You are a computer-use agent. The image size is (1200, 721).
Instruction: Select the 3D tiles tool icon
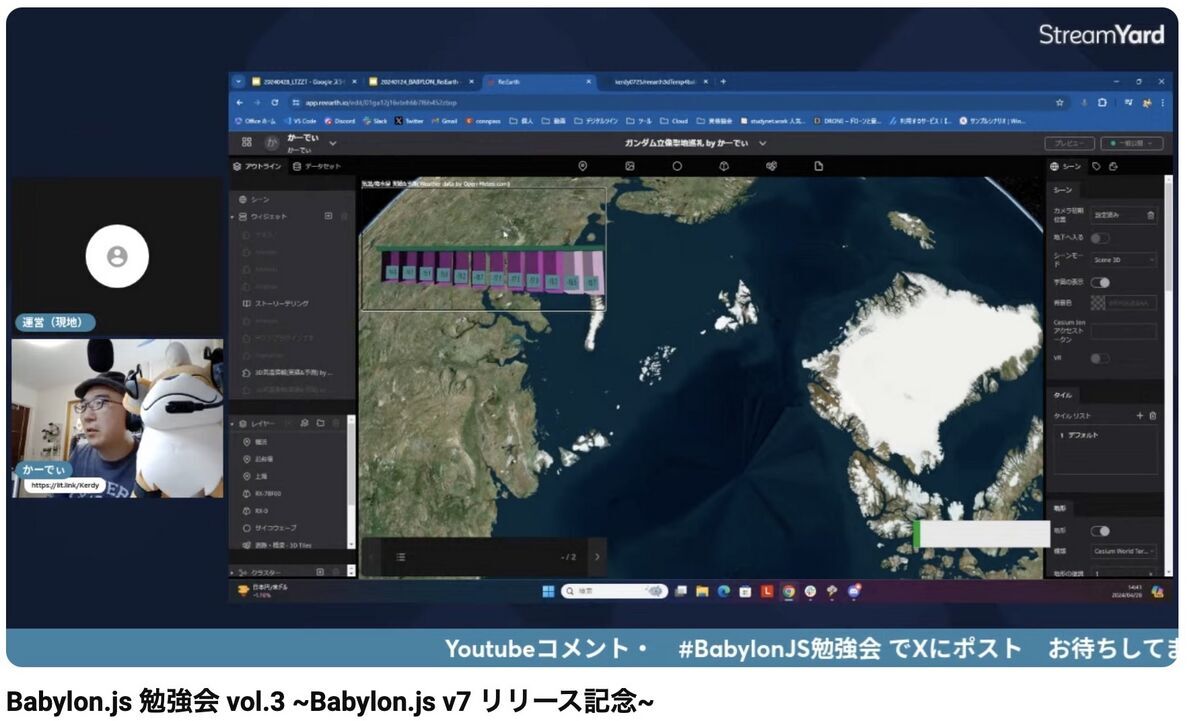[771, 166]
